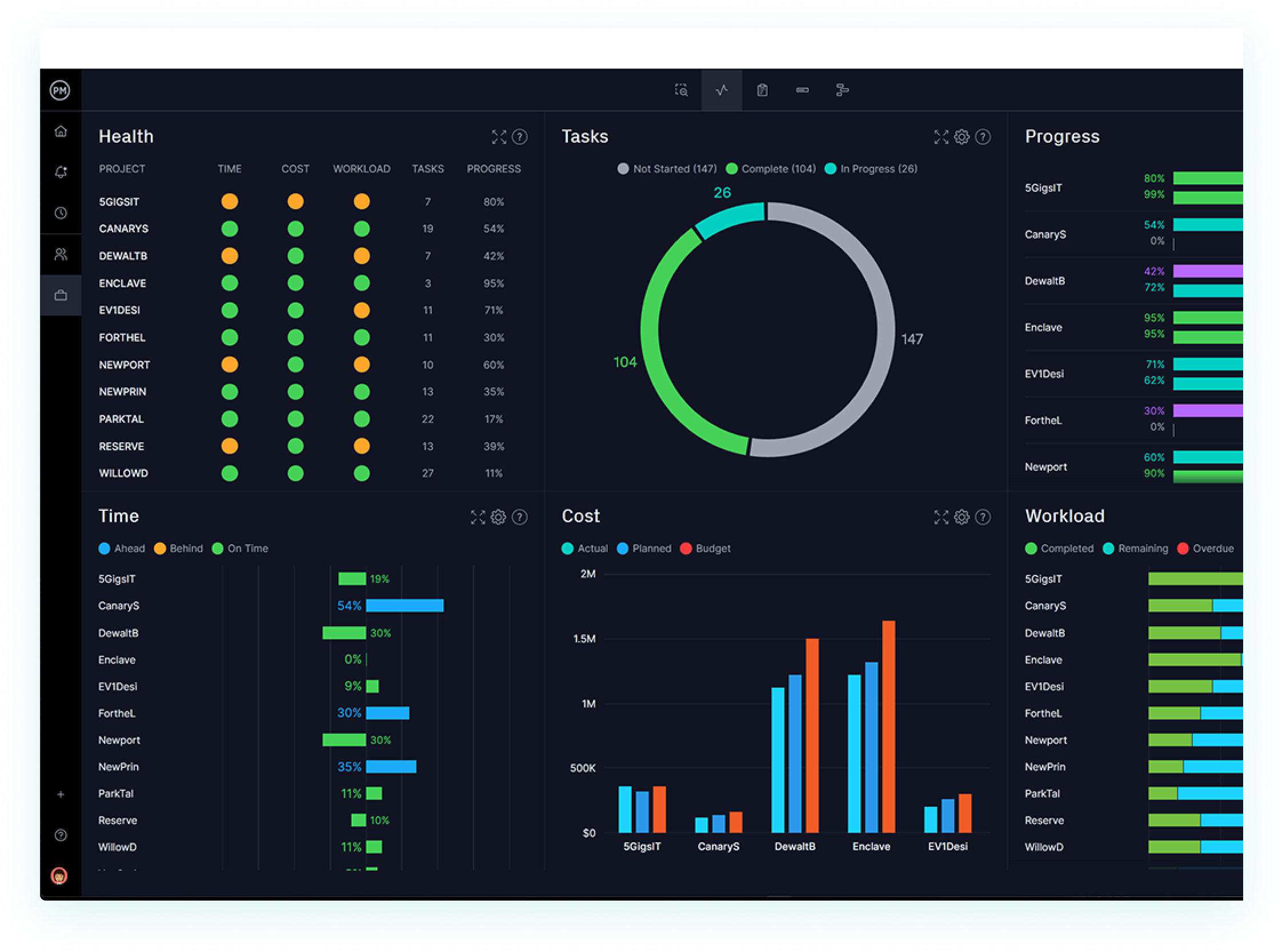Select the briefcase portfolio sidebar icon
The height and width of the screenshot is (952, 1282).
tap(61, 295)
